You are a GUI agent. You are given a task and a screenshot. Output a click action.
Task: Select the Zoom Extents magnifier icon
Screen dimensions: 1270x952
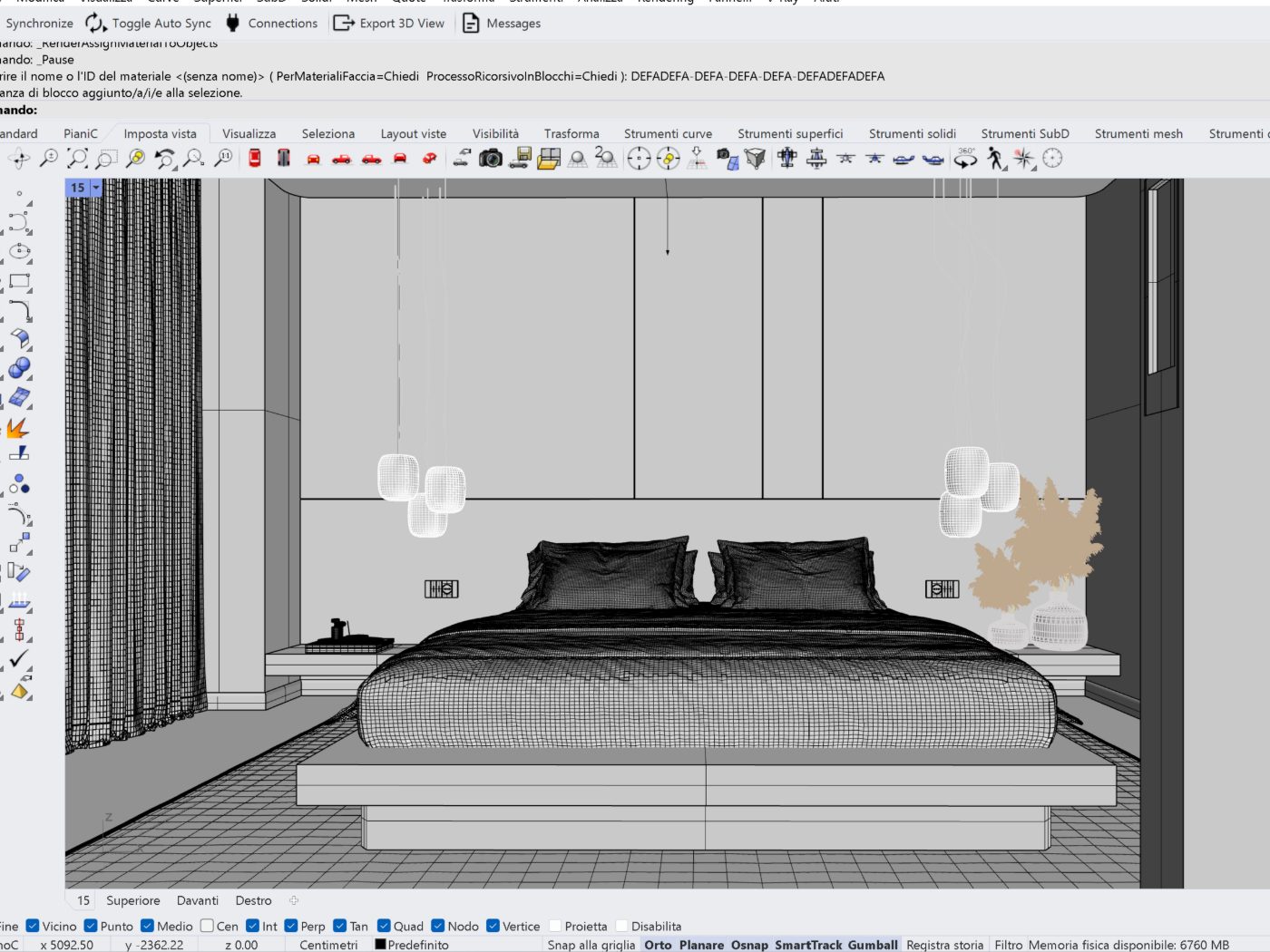pyautogui.click(x=78, y=159)
